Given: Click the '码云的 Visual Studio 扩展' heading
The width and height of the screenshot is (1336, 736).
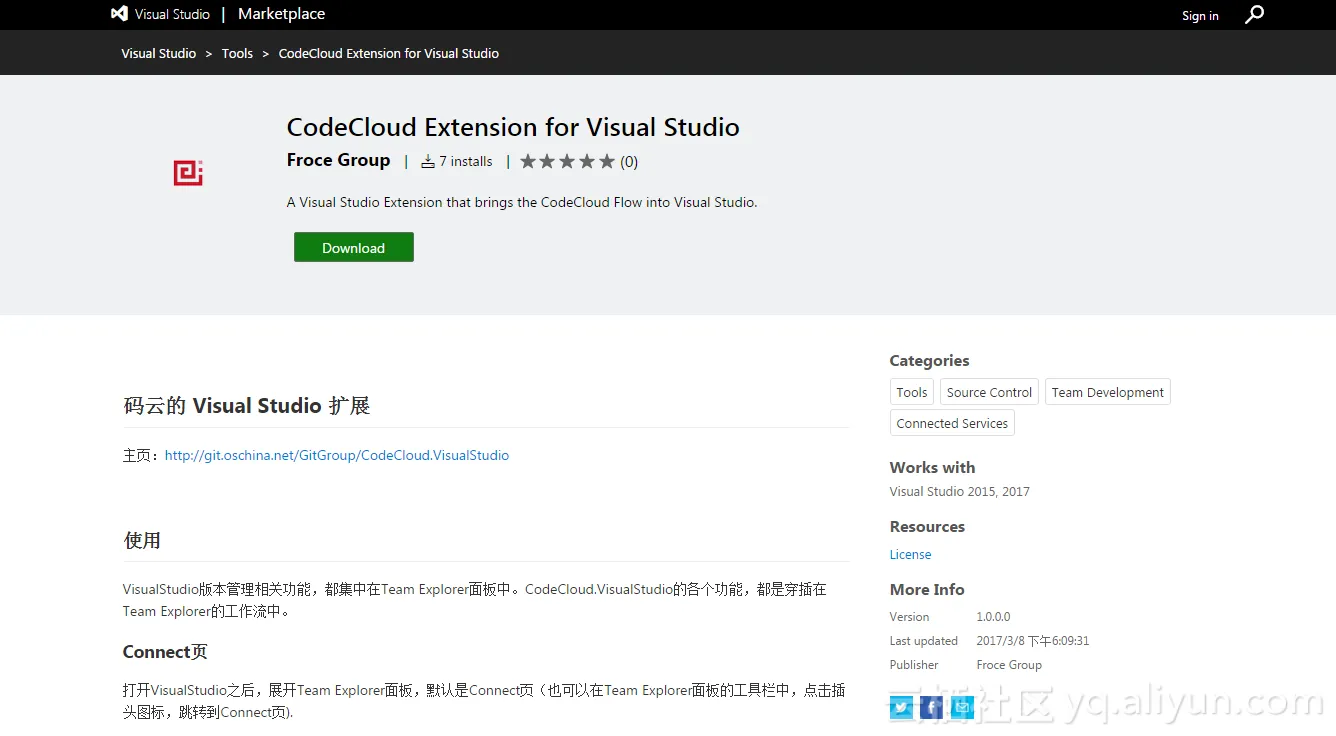Looking at the screenshot, I should (247, 405).
